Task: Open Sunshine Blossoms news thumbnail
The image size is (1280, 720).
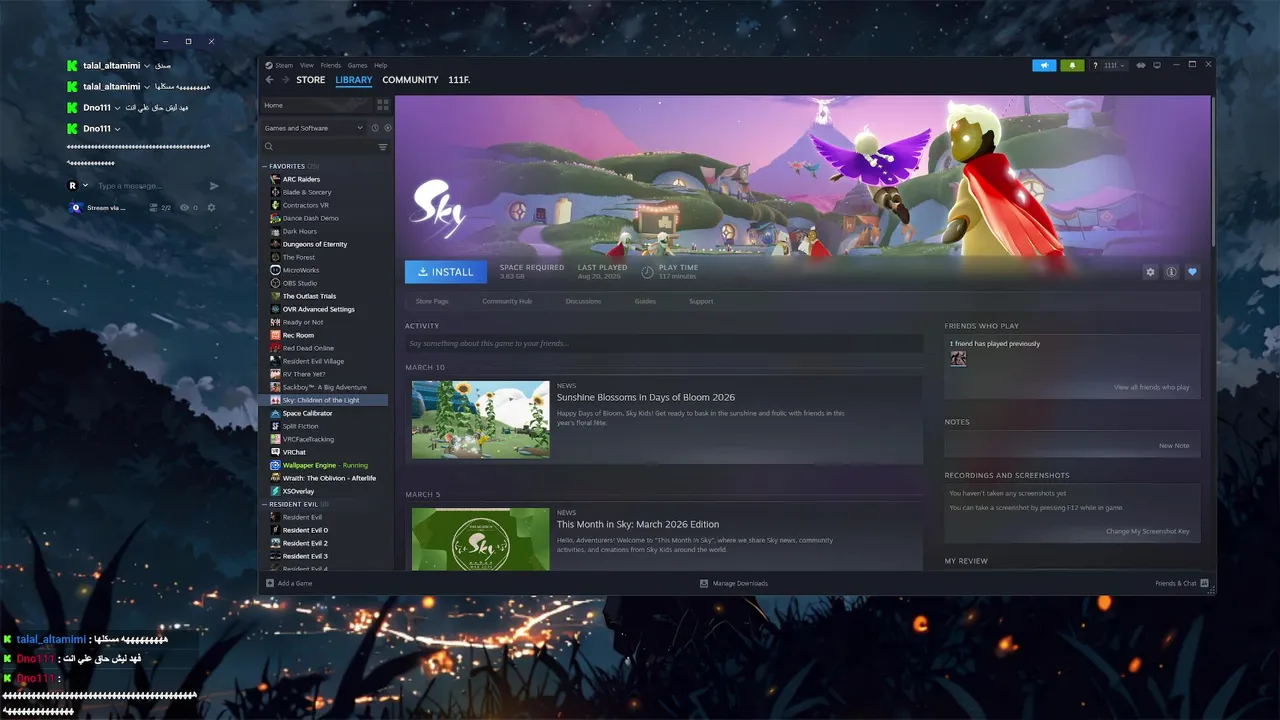Action: 480,419
